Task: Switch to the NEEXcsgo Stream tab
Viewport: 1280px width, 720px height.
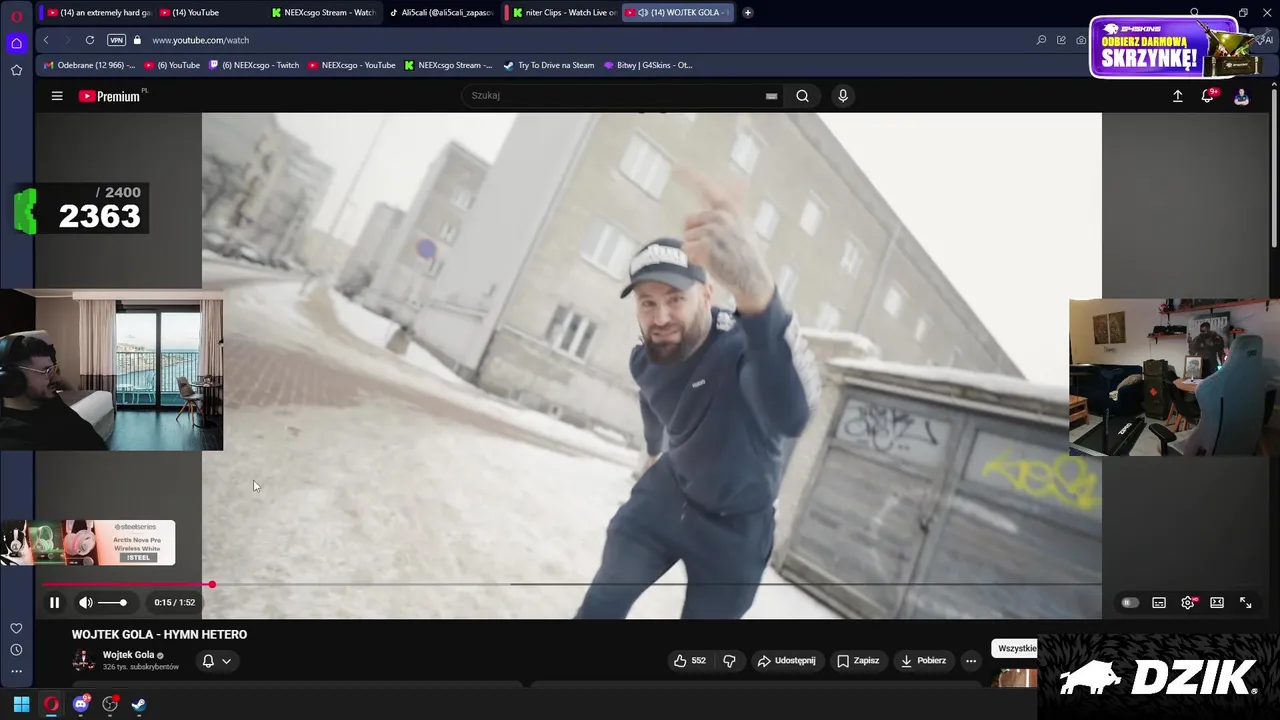Action: (326, 12)
